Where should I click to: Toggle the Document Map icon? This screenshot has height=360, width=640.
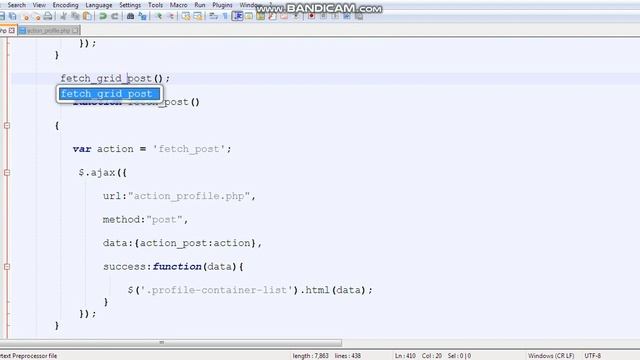pyautogui.click(x=260, y=16)
